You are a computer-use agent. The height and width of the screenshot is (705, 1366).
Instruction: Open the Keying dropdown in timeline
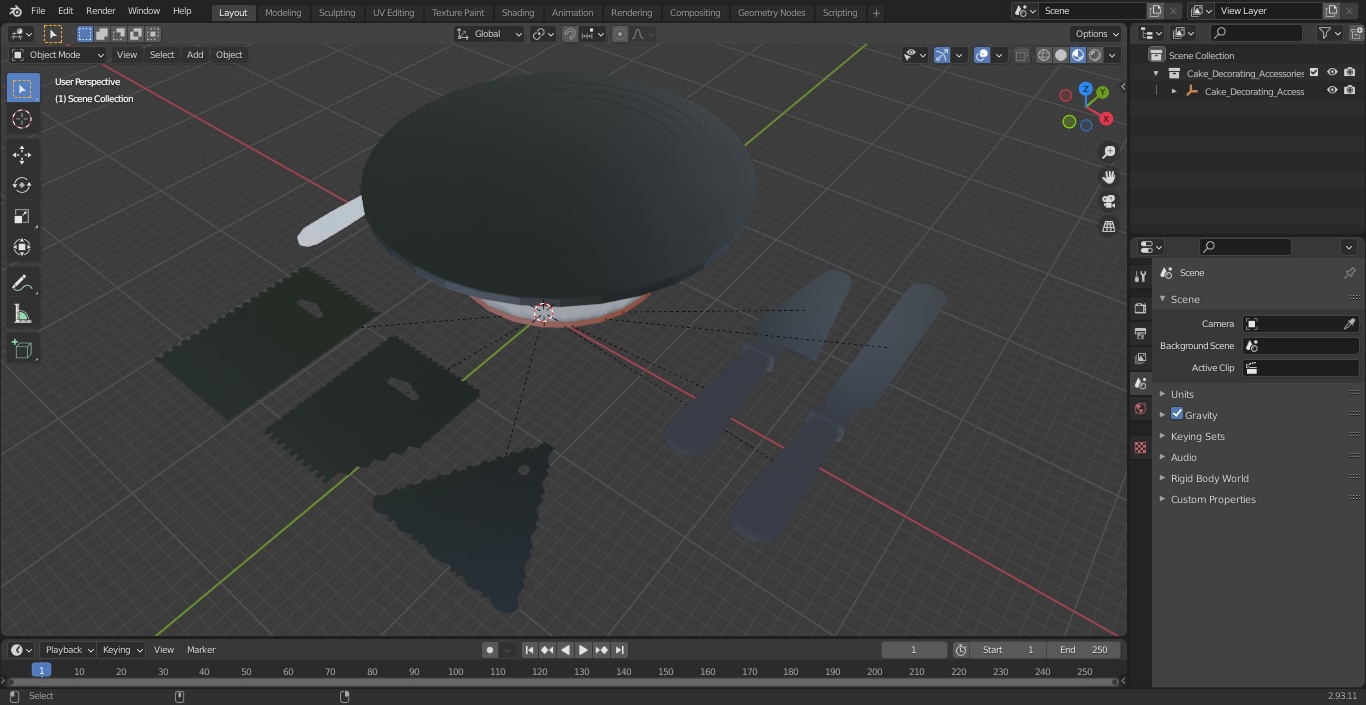tap(122, 650)
